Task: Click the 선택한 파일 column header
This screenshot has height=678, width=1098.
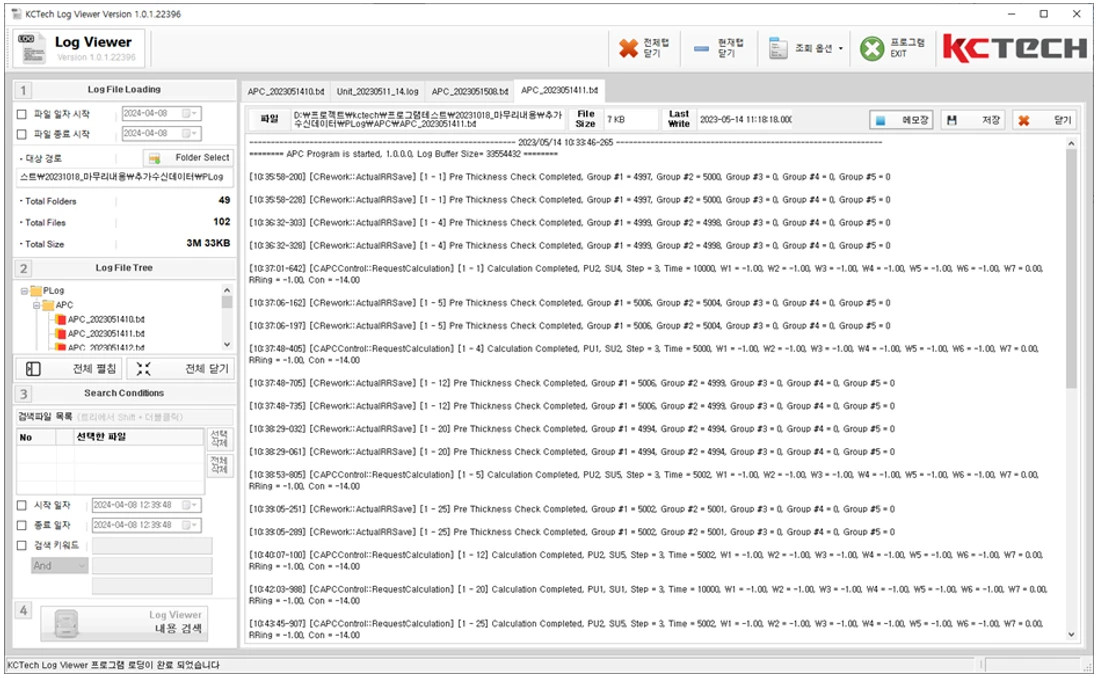Action: coord(139,437)
